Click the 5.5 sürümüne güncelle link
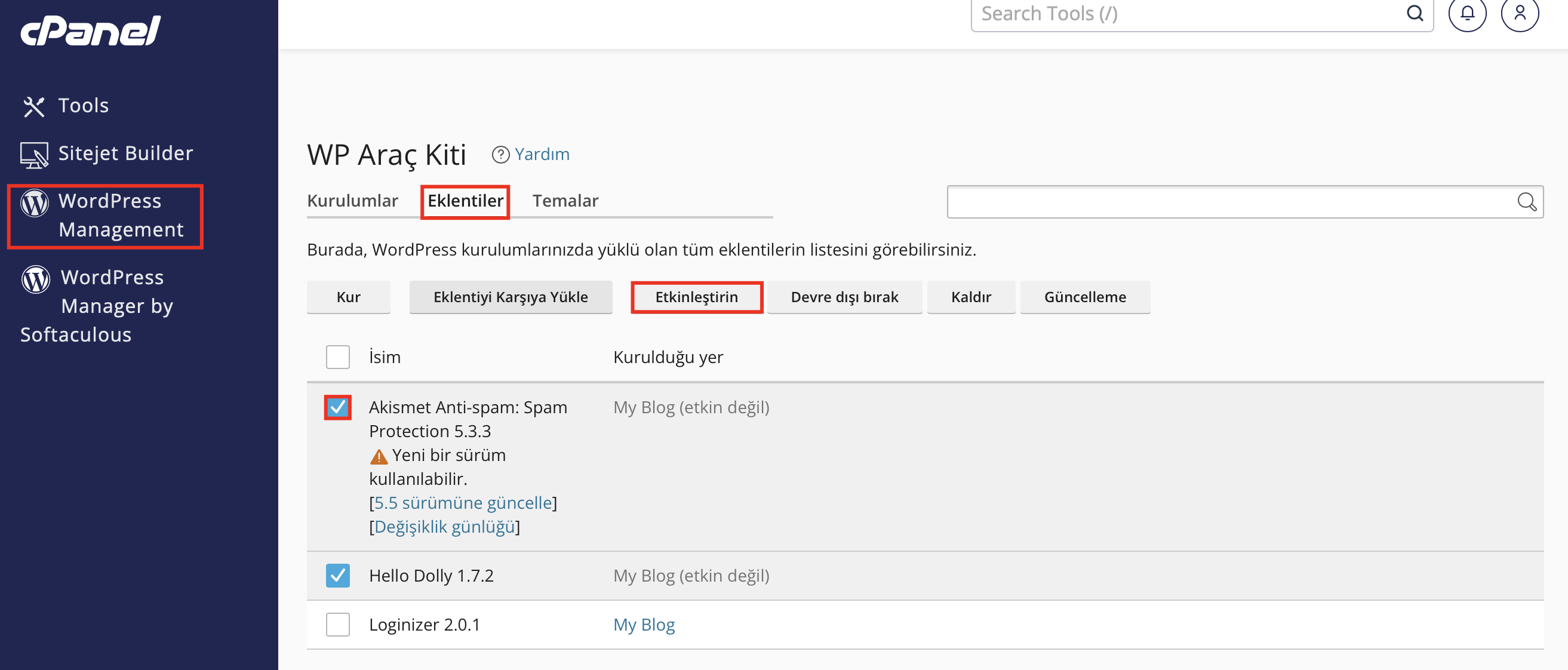 (x=463, y=502)
